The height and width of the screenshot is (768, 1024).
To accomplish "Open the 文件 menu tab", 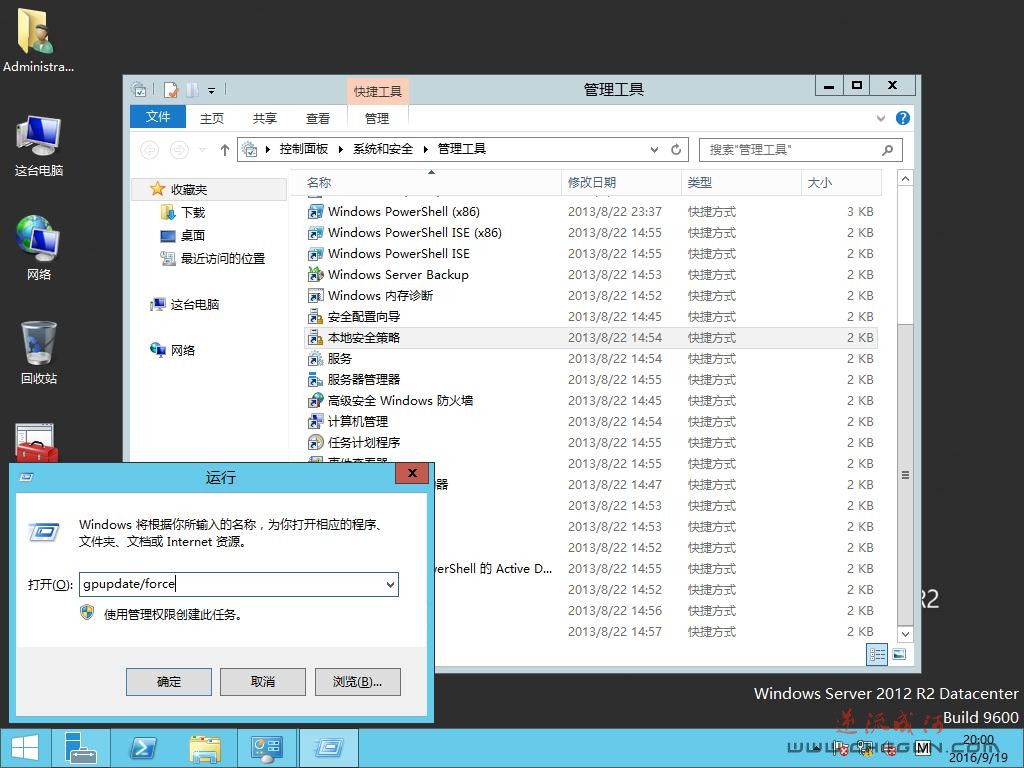I will [158, 117].
